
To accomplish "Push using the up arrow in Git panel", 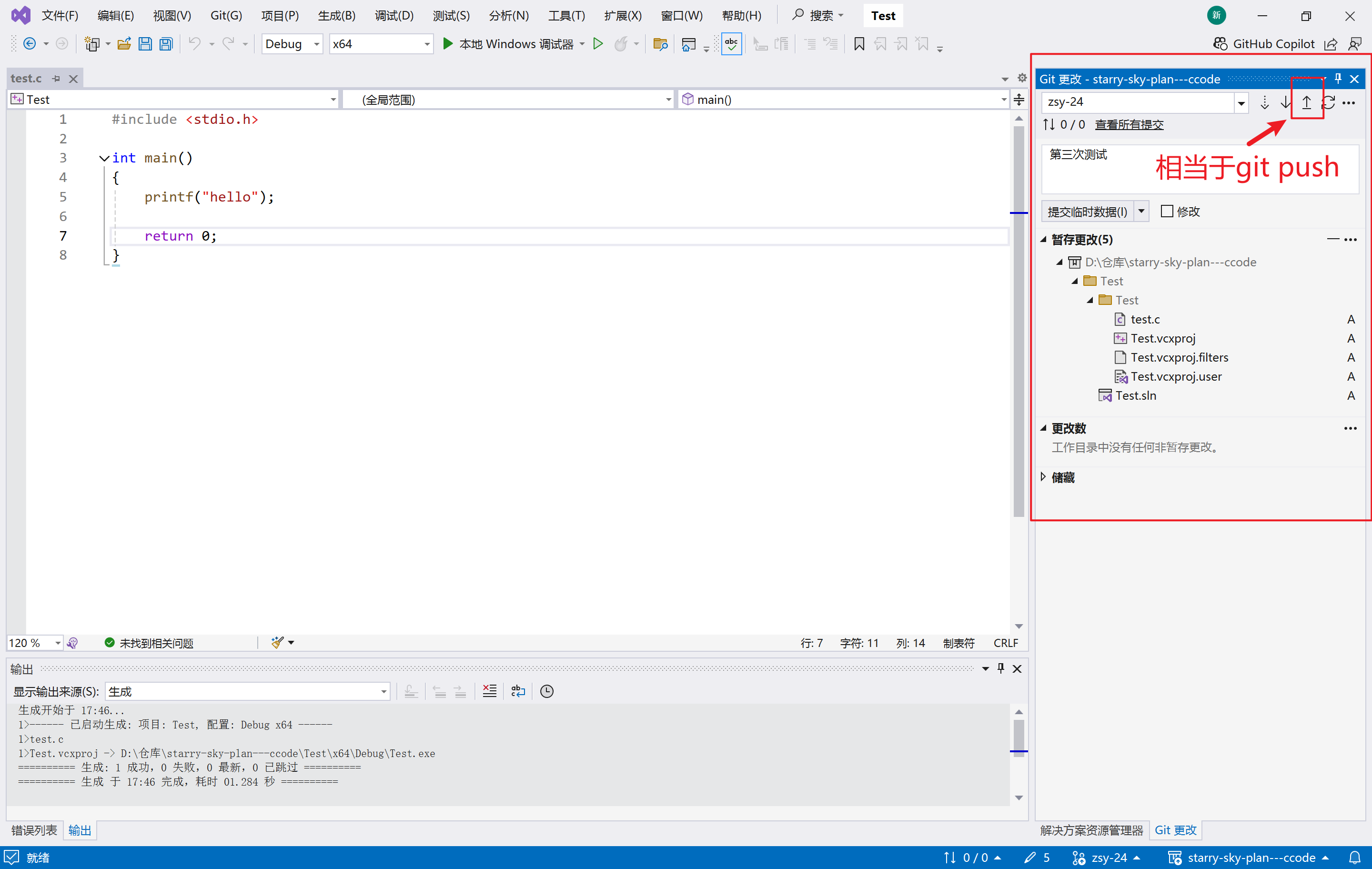I will tap(1306, 102).
